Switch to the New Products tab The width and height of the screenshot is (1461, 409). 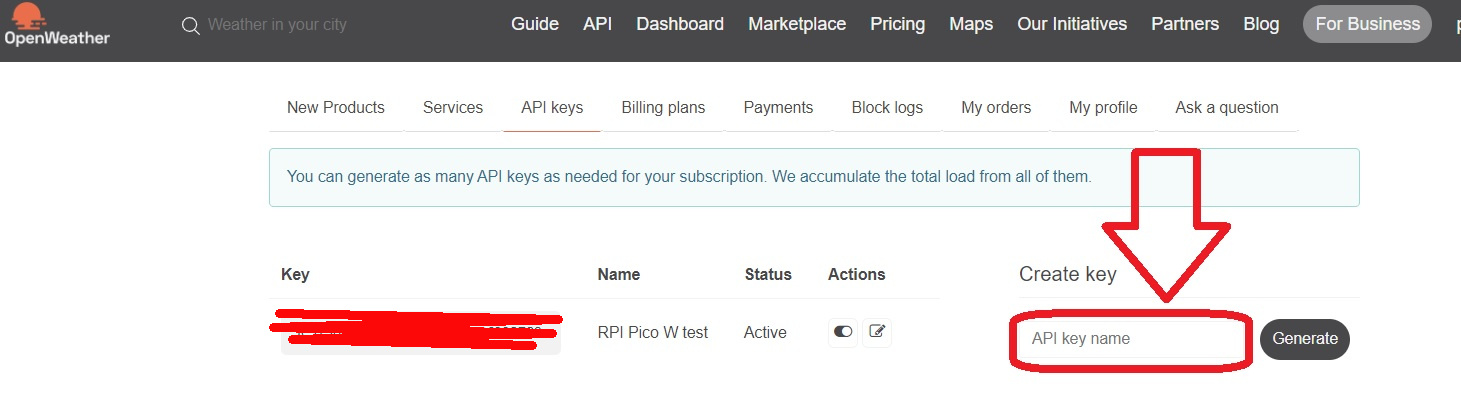[336, 108]
